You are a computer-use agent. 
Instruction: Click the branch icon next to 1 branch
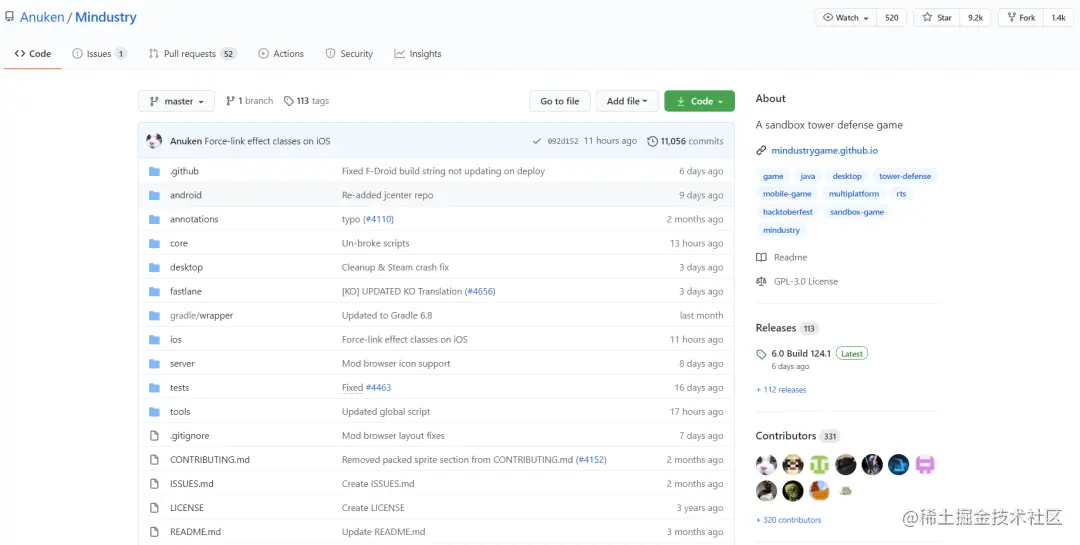coord(230,101)
